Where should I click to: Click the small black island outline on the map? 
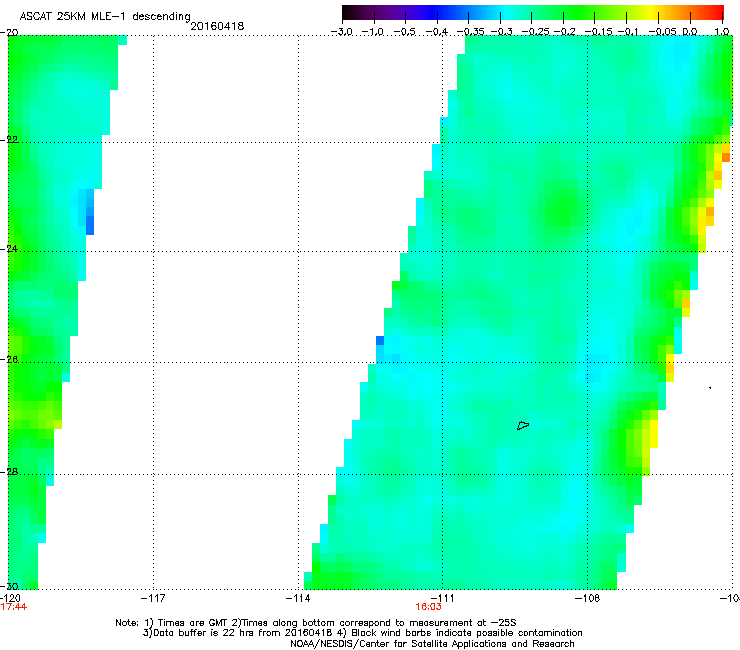pos(523,425)
